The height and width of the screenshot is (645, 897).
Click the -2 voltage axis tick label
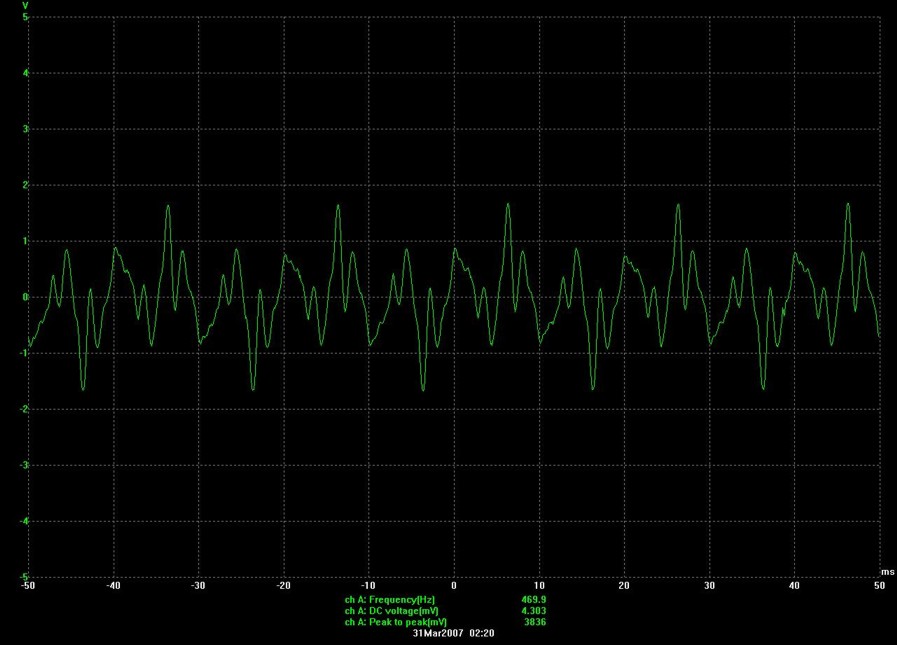[x=24, y=409]
